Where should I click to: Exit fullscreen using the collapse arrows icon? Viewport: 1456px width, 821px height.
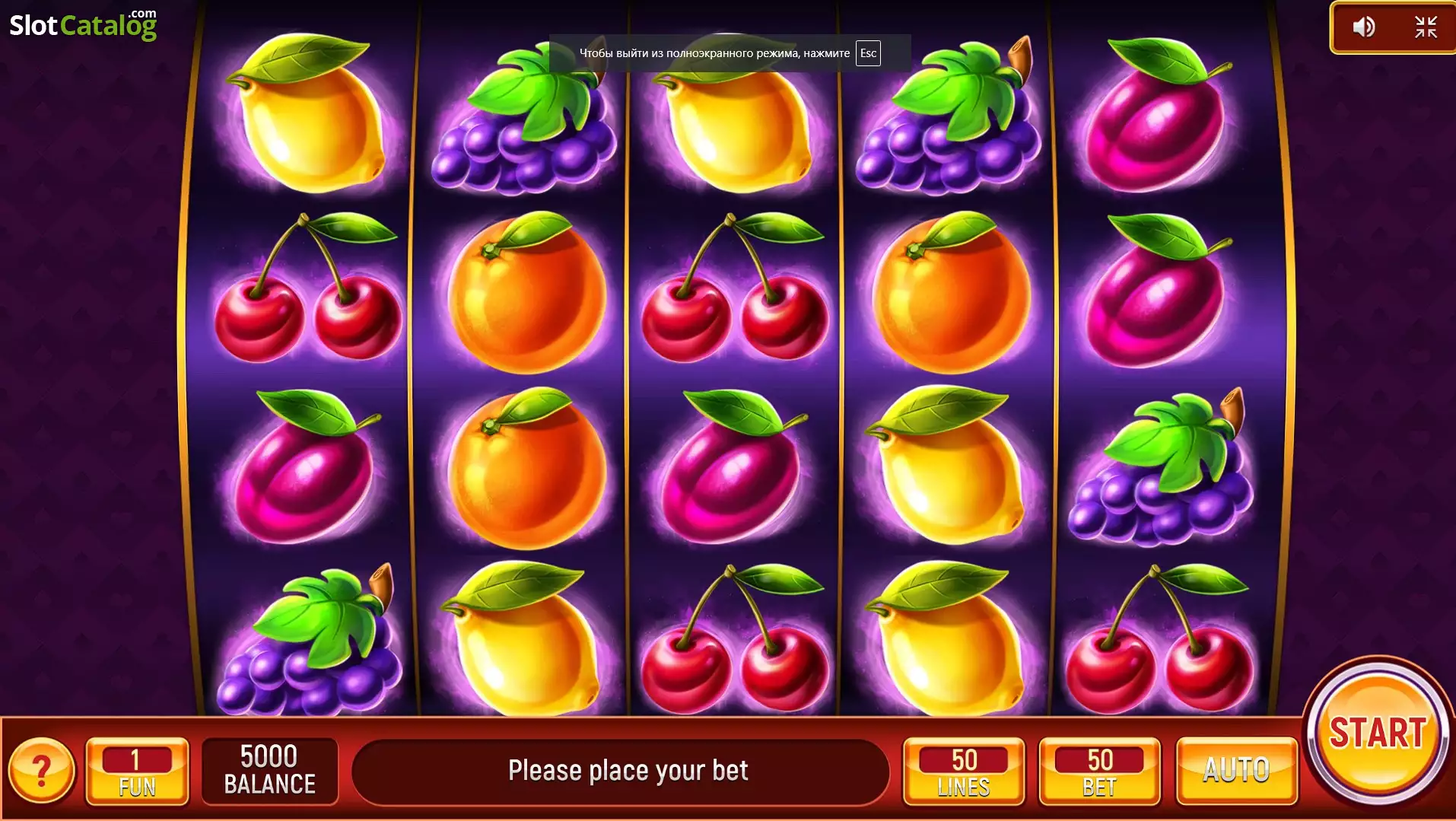(1426, 27)
